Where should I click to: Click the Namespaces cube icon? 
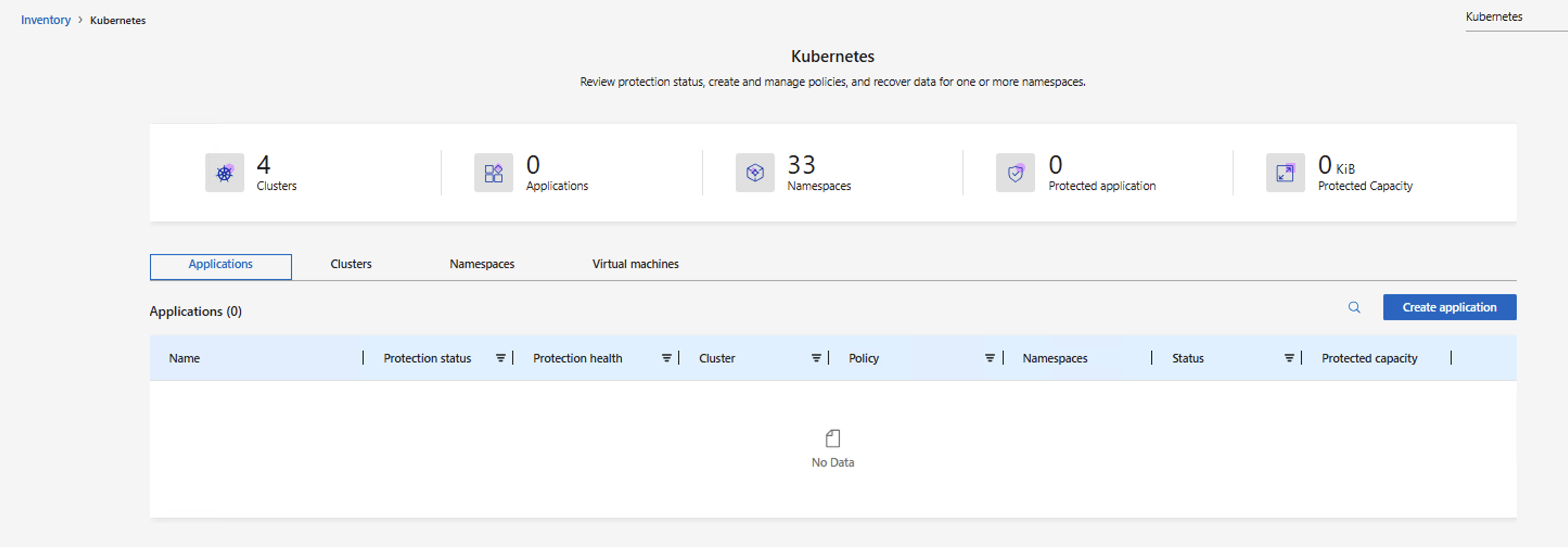pos(755,173)
